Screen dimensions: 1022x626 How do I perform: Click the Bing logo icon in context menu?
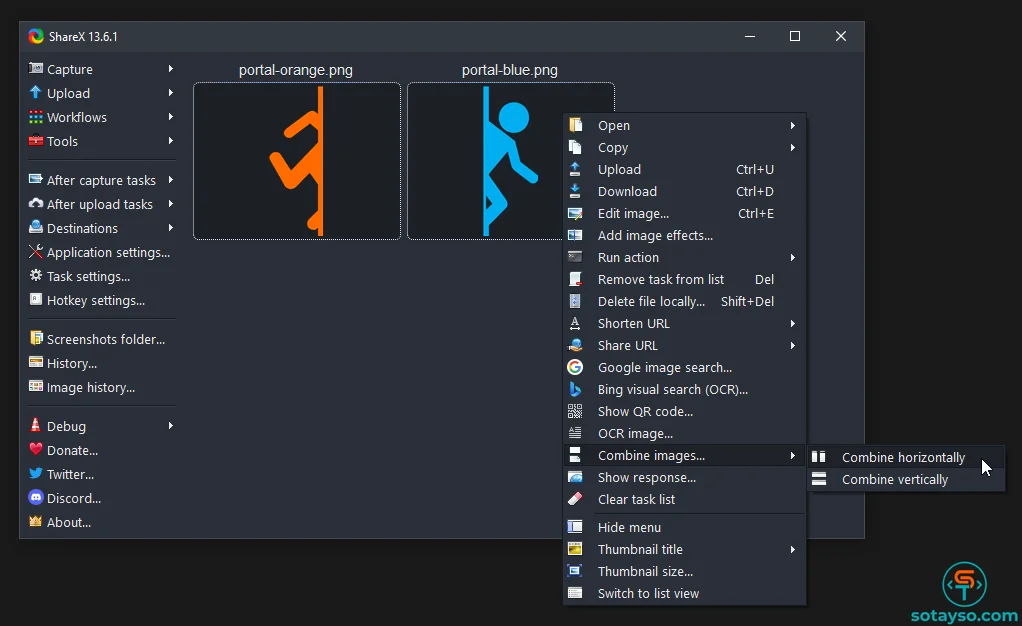pos(575,389)
